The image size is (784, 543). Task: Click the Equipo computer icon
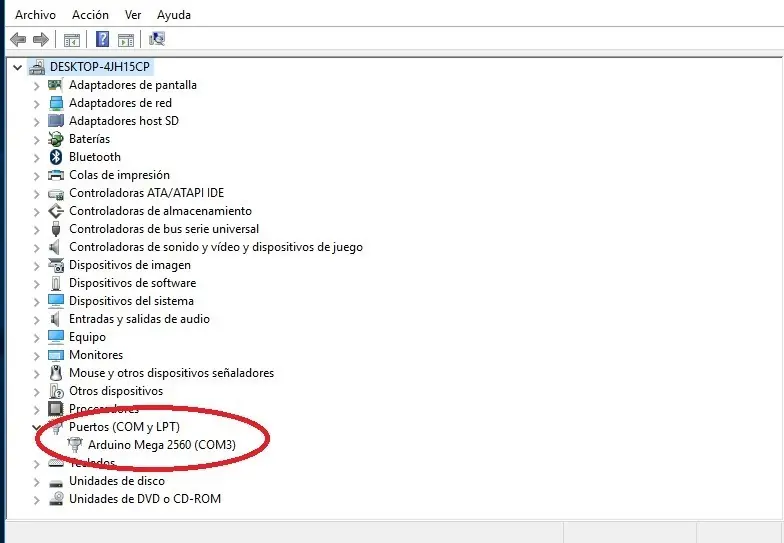[56, 337]
